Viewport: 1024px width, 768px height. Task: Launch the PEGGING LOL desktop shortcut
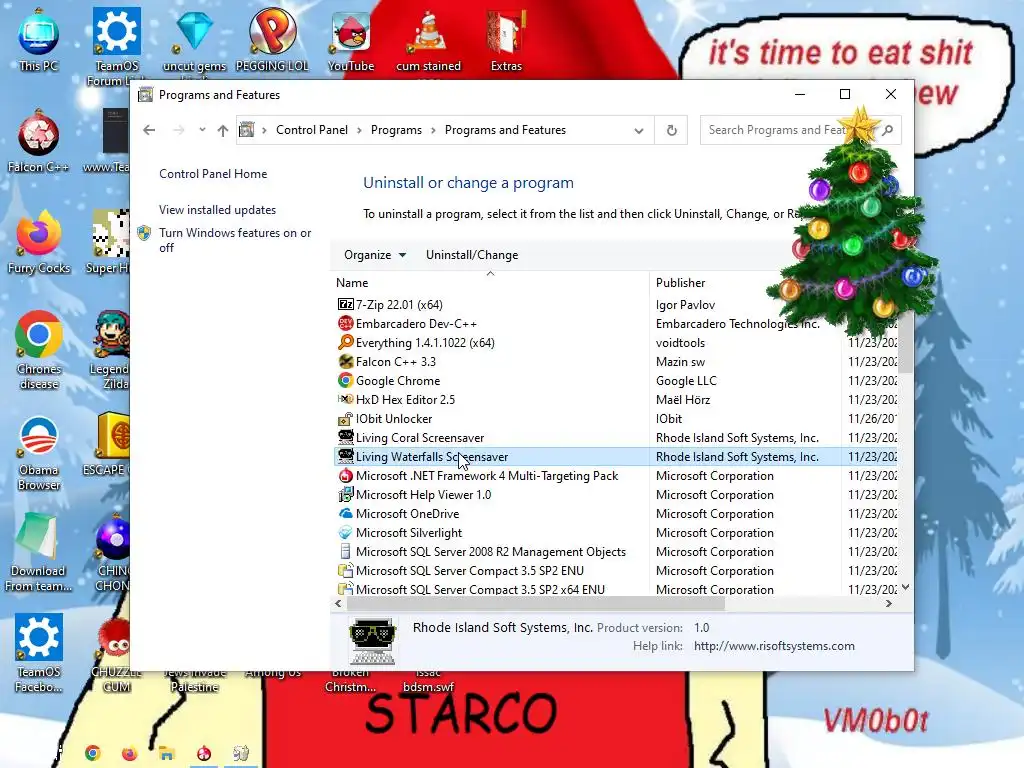pos(272,39)
